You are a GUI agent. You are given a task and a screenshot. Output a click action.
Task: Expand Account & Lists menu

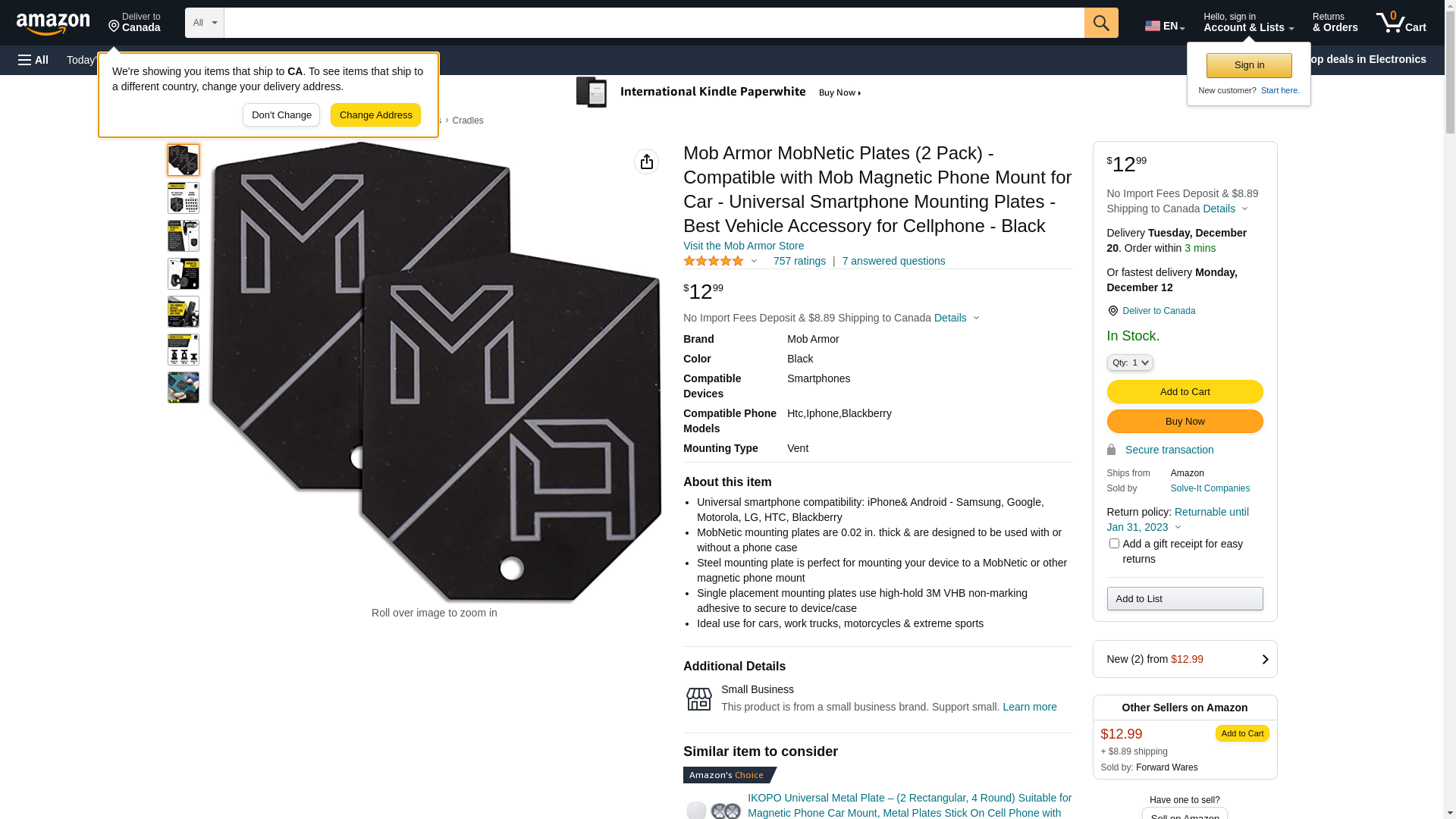(x=1248, y=23)
